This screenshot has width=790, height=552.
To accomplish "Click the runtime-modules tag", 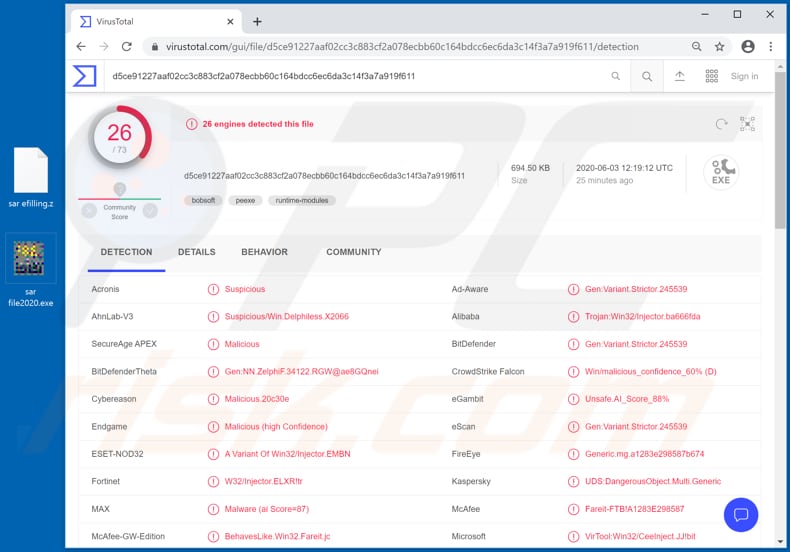I will coord(302,200).
